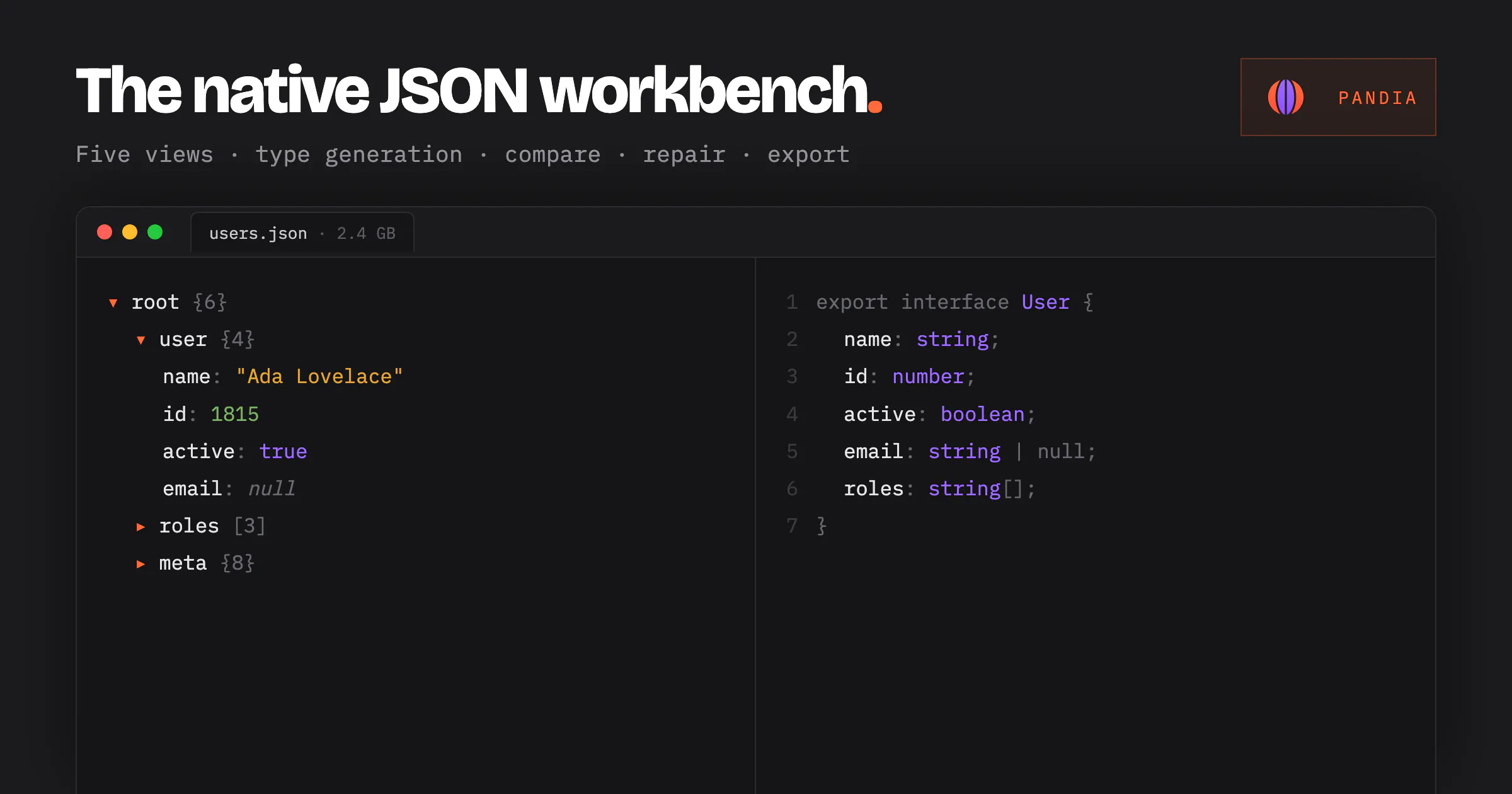This screenshot has width=1512, height=794.
Task: Click line number 7 in gutter
Action: [792, 526]
